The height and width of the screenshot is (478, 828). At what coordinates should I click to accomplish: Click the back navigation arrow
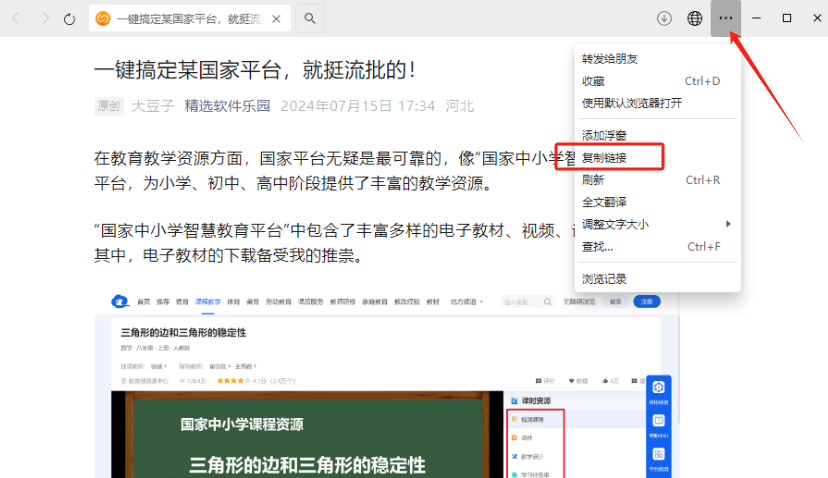coord(16,19)
